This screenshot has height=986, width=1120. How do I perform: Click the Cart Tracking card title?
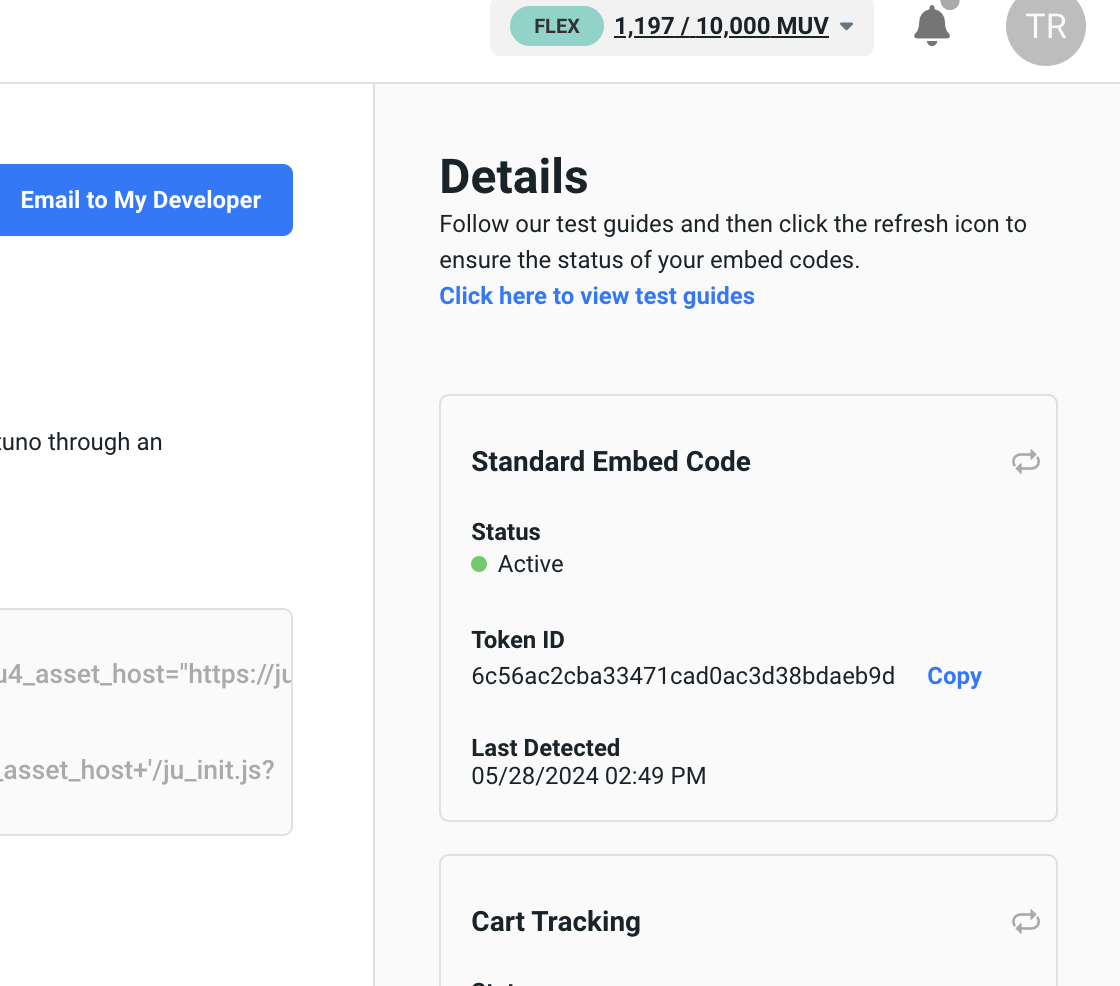pyautogui.click(x=555, y=922)
